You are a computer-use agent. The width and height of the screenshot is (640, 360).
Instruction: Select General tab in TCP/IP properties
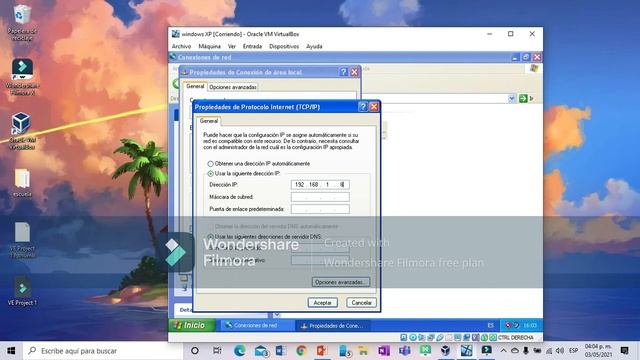(x=209, y=121)
